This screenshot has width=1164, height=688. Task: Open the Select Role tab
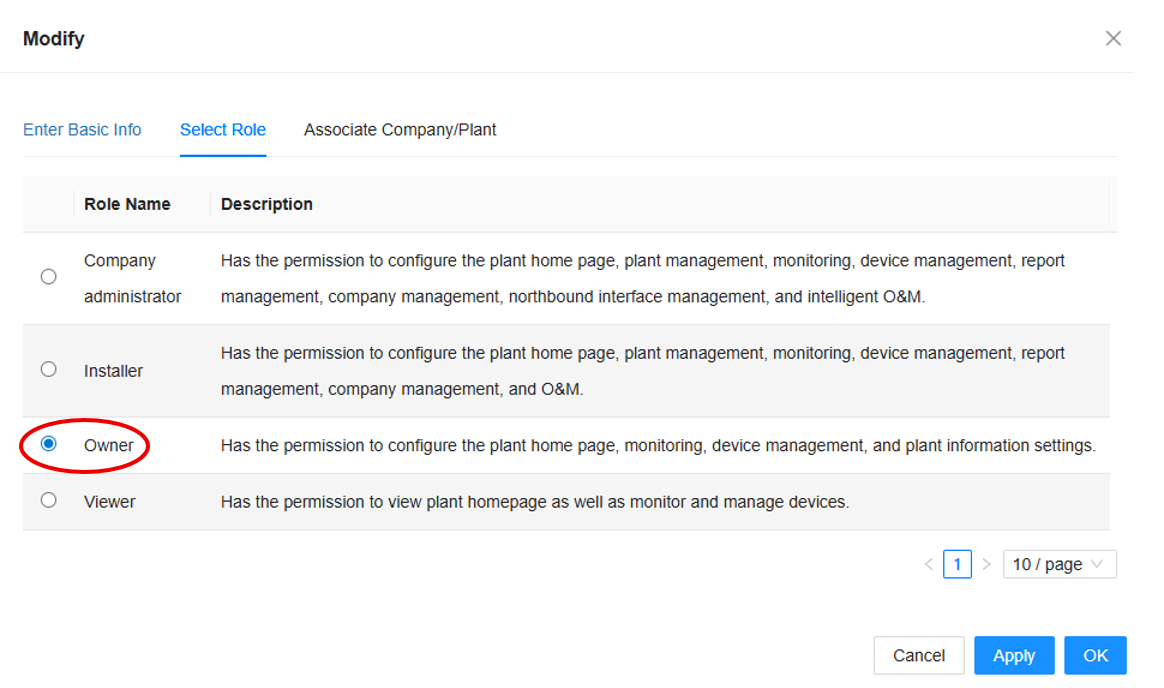pos(223,130)
